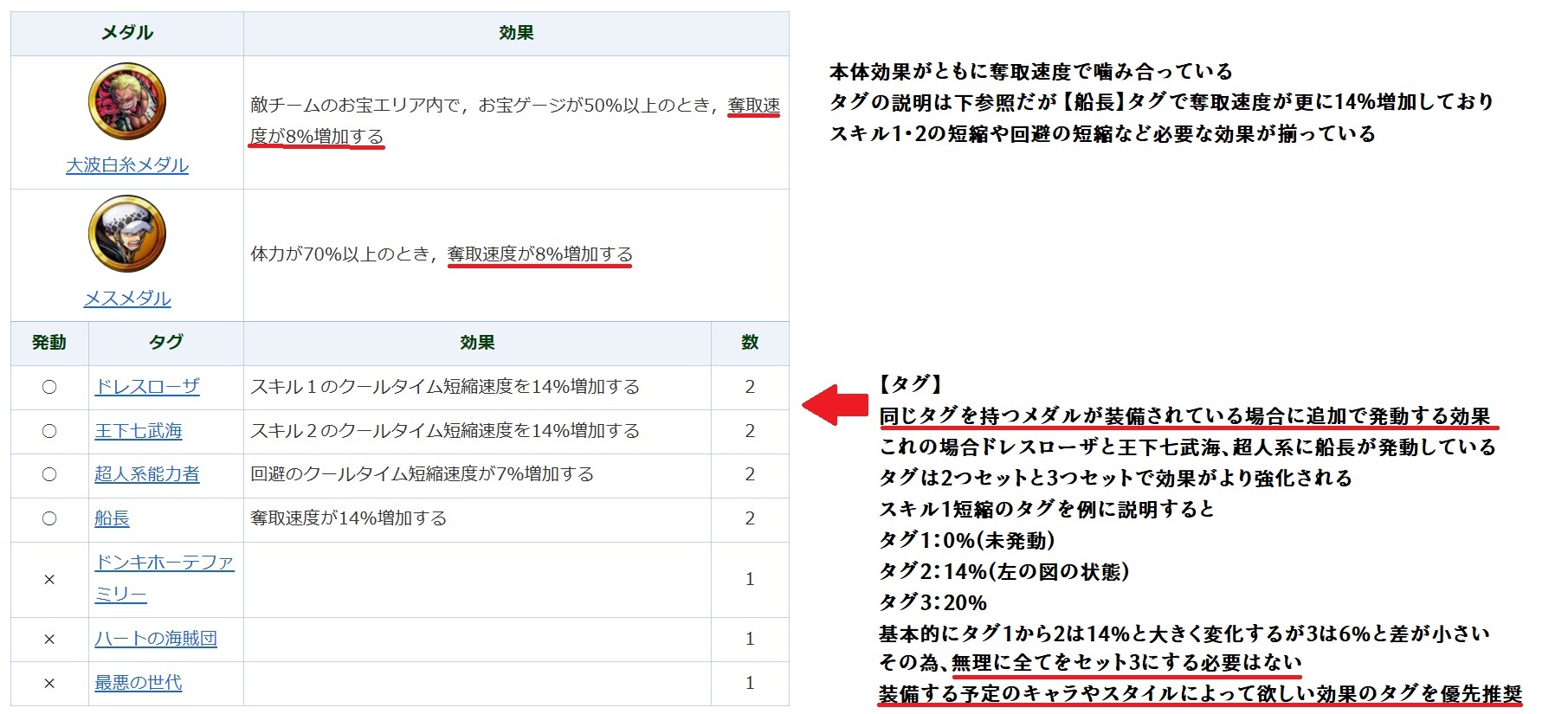The width and height of the screenshot is (1568, 714).
Task: Open the 王下七武海 tag link
Action: 139,431
